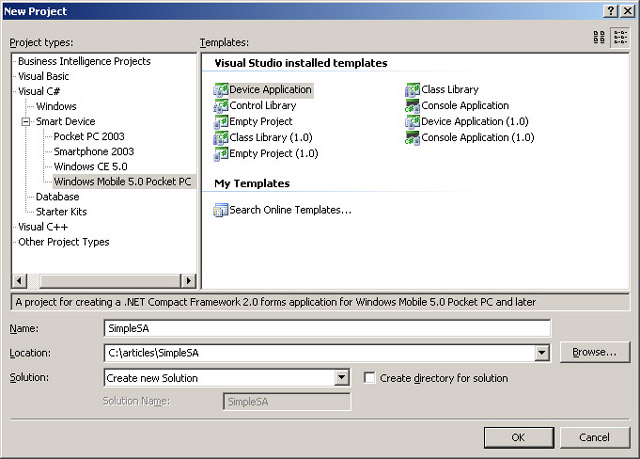Image resolution: width=640 pixels, height=459 pixels.
Task: Select Business Intelligence Projects project type
Action: (x=84, y=61)
